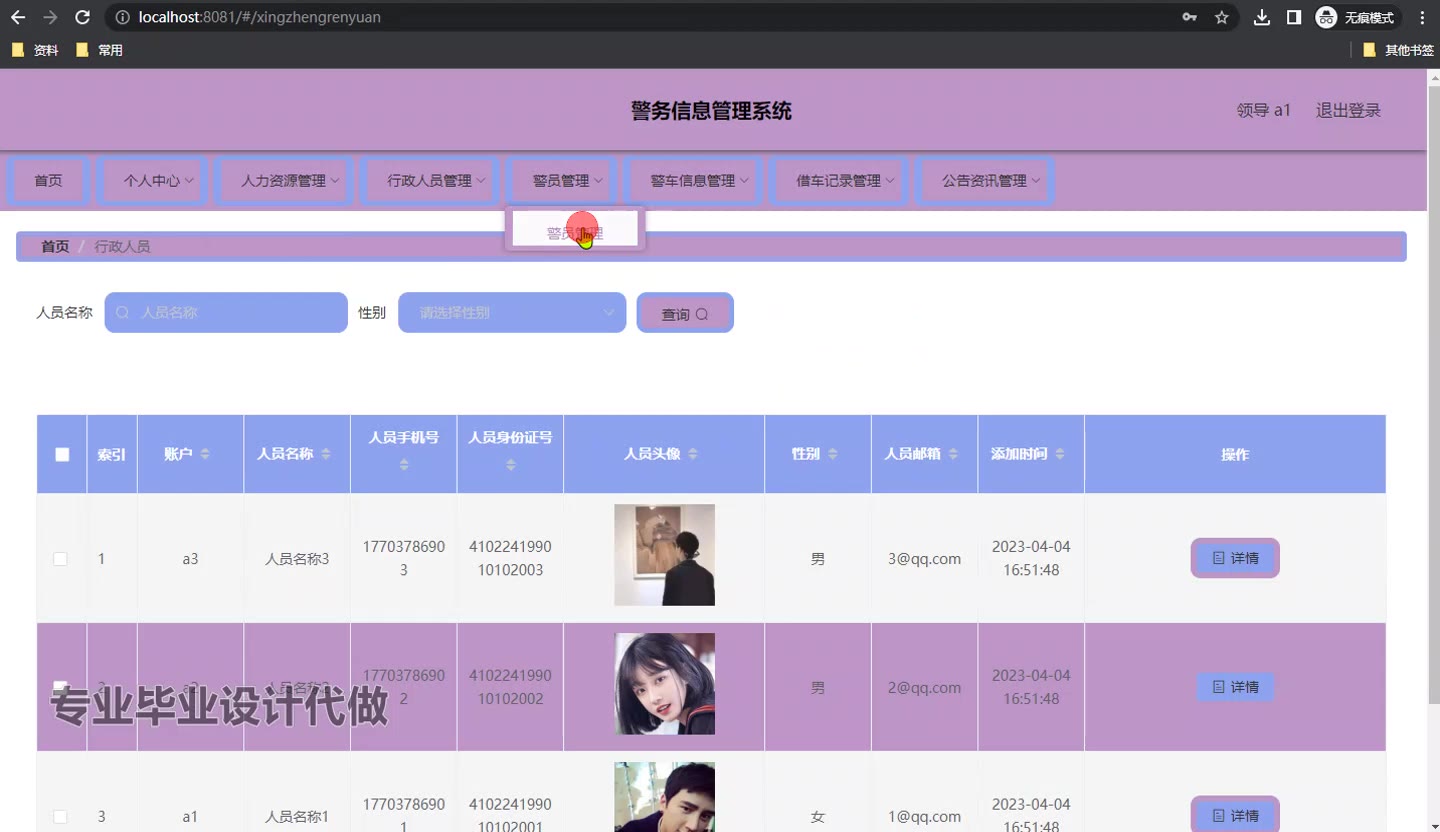The width and height of the screenshot is (1440, 832).
Task: Expand the 警车信息管理 menu
Action: [693, 181]
